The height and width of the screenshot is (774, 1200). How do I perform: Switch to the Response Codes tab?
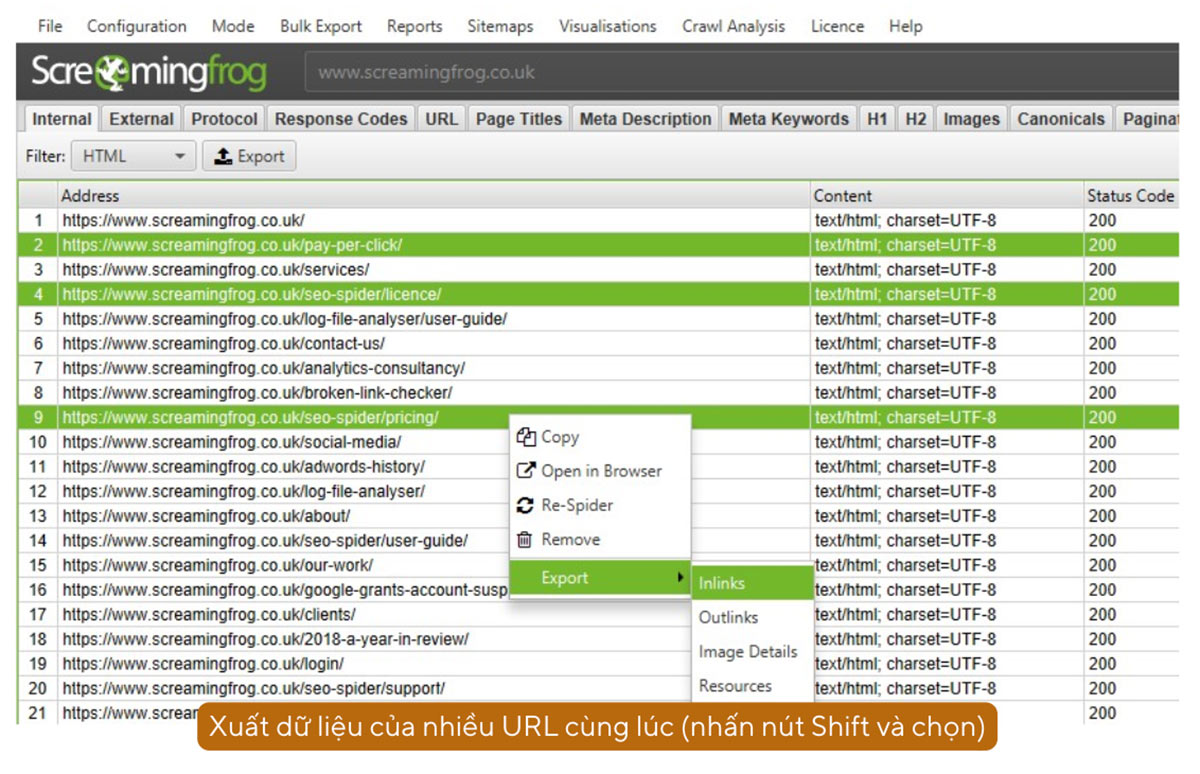(x=341, y=119)
